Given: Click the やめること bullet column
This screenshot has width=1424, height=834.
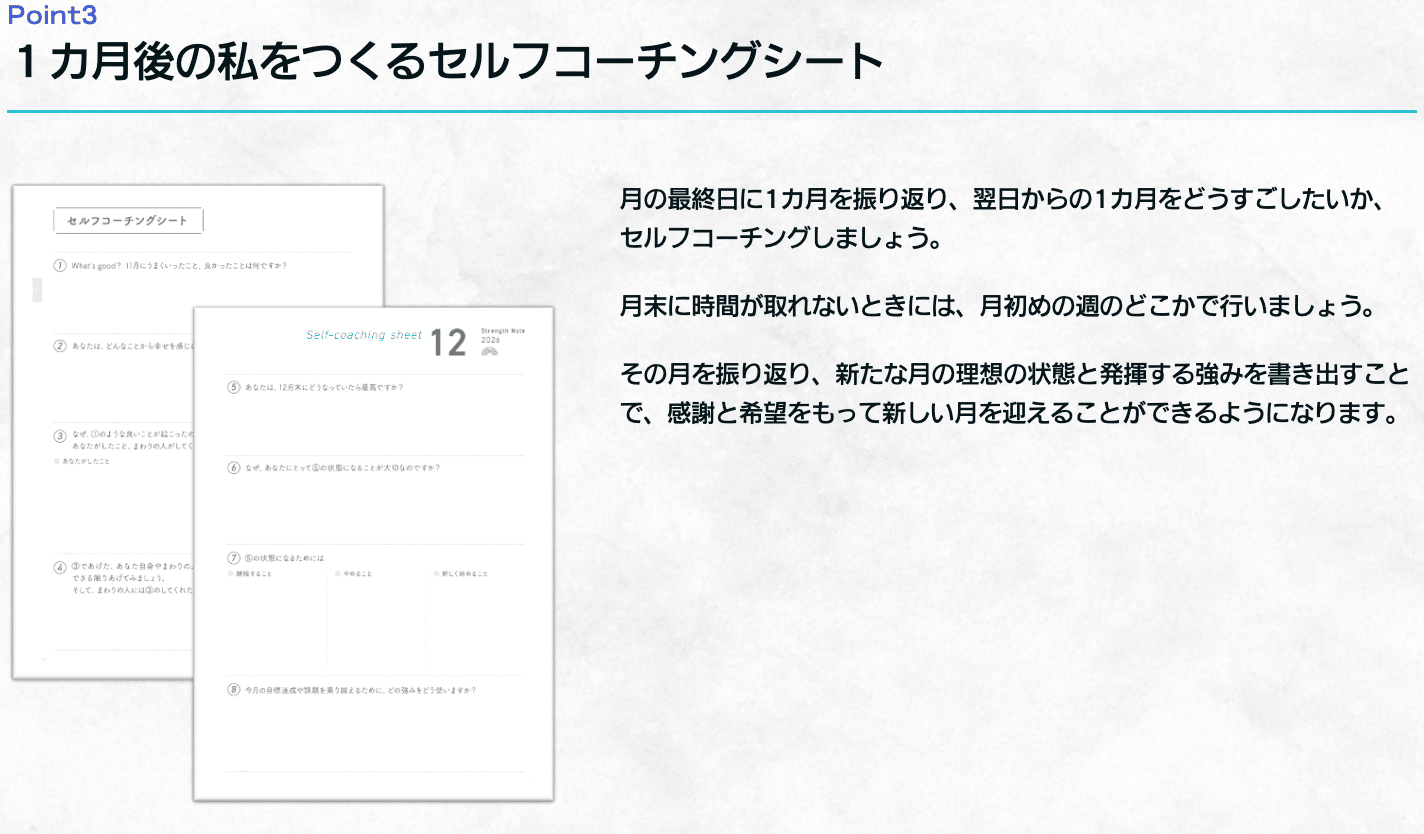Looking at the screenshot, I should tap(354, 574).
